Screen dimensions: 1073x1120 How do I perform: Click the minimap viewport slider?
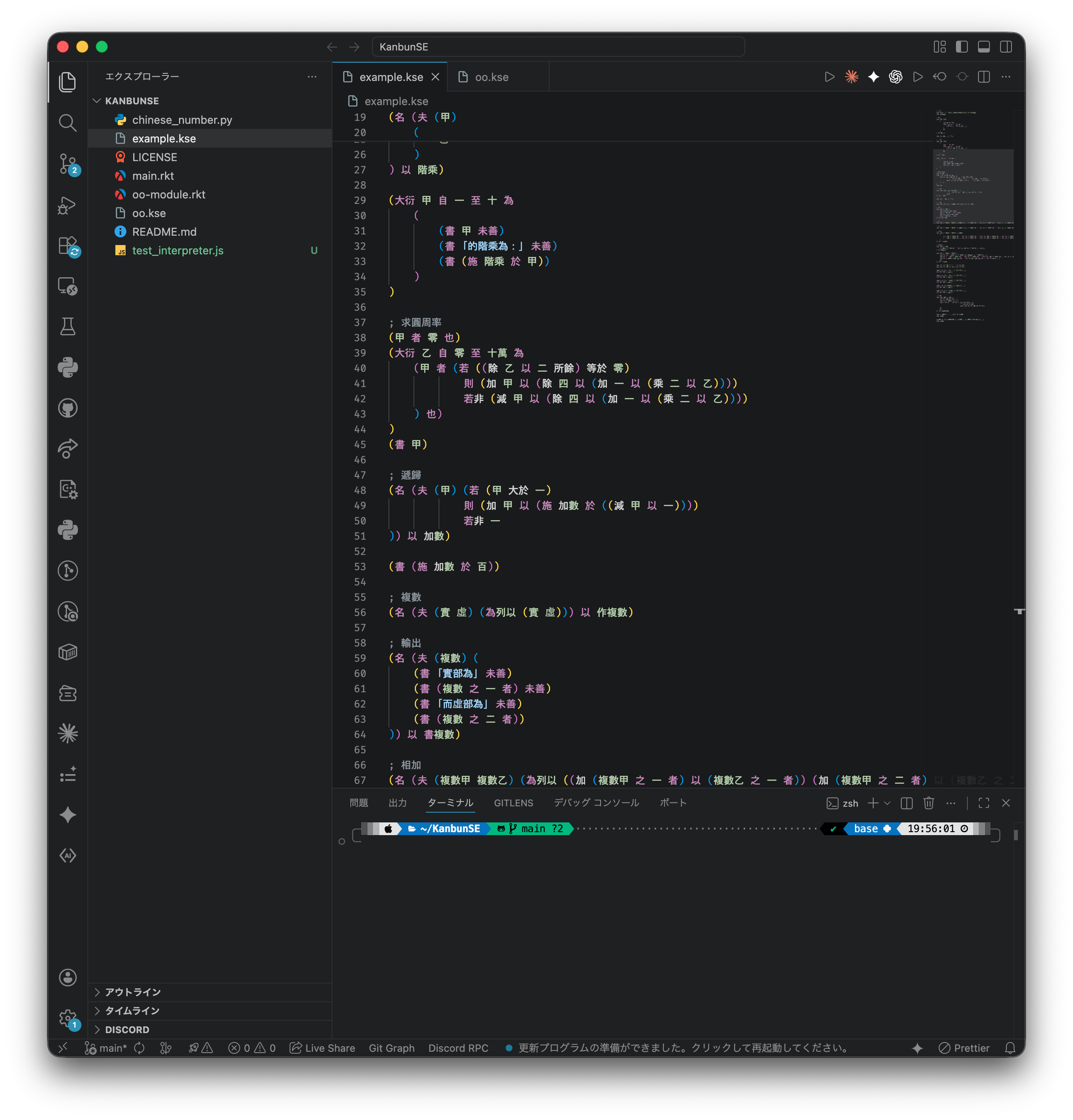tap(973, 186)
